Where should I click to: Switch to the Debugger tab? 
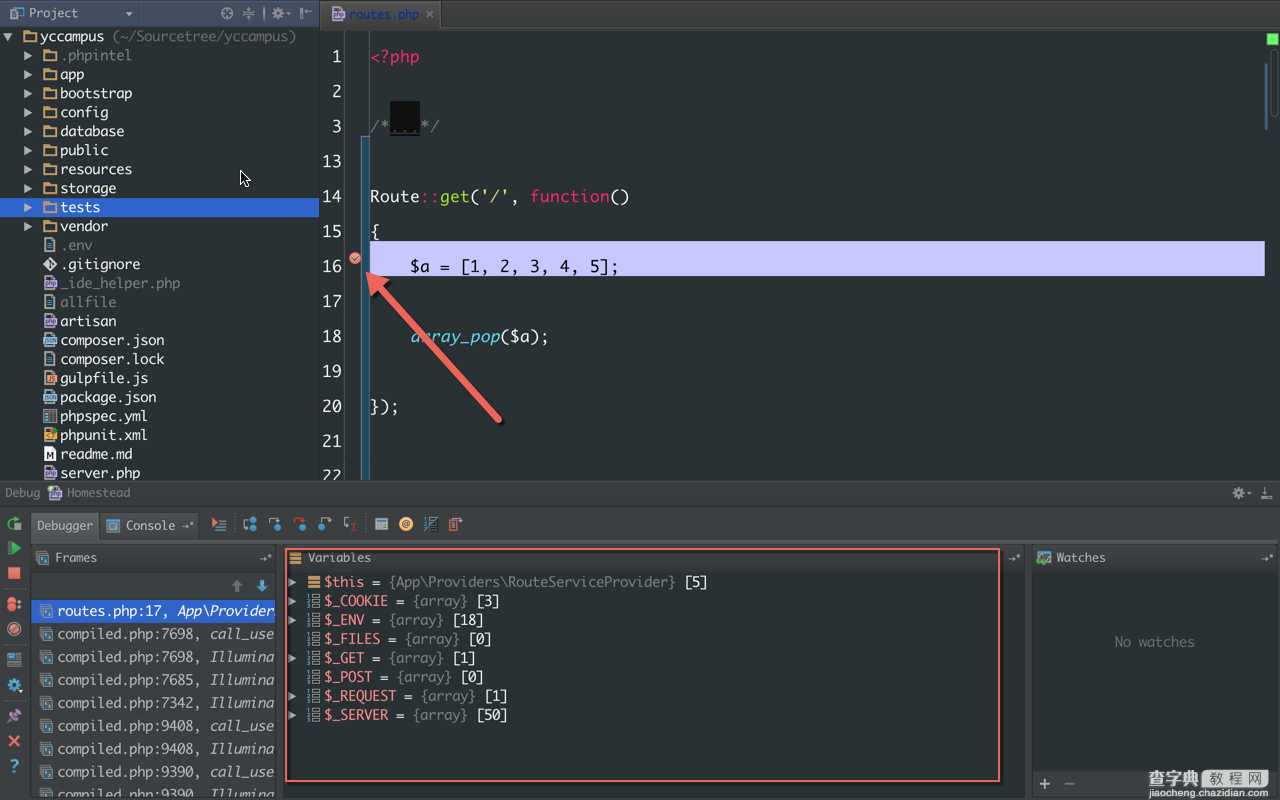coord(65,525)
